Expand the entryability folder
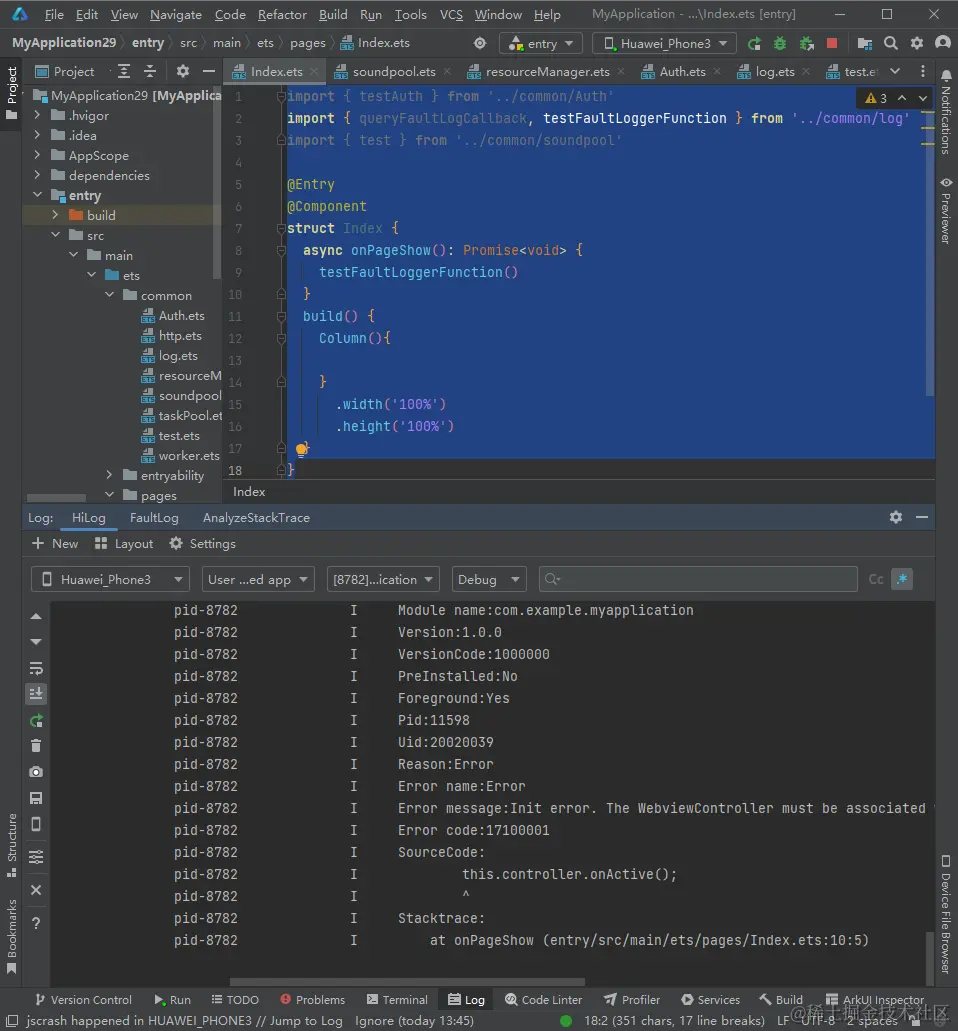 tap(109, 475)
